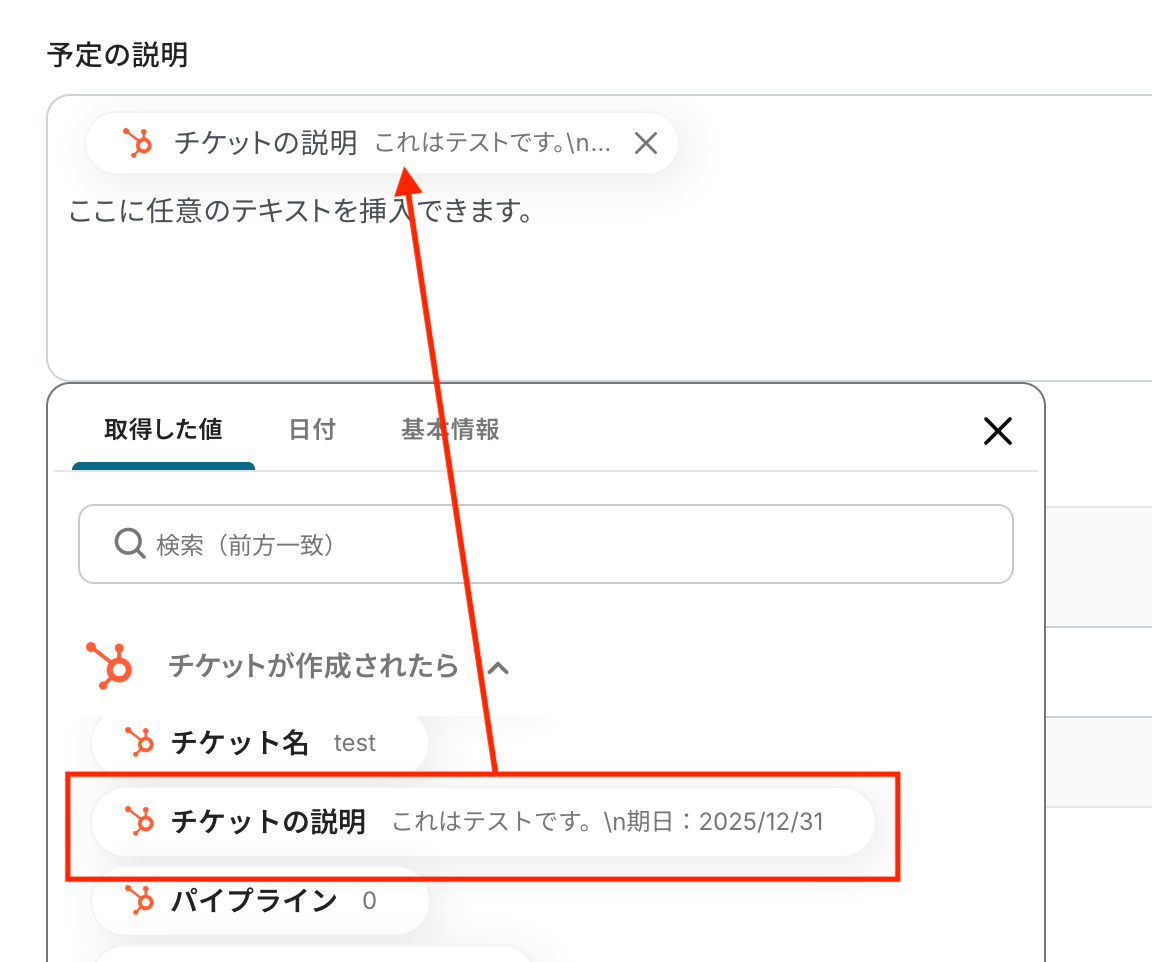1152x962 pixels.
Task: Insert the チケット名 test value
Action: coord(259,742)
